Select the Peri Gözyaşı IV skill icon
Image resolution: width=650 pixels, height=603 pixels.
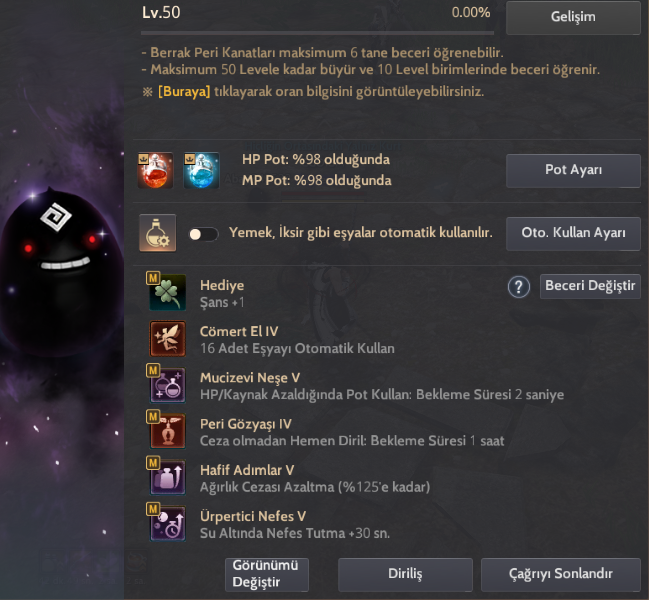tap(167, 431)
